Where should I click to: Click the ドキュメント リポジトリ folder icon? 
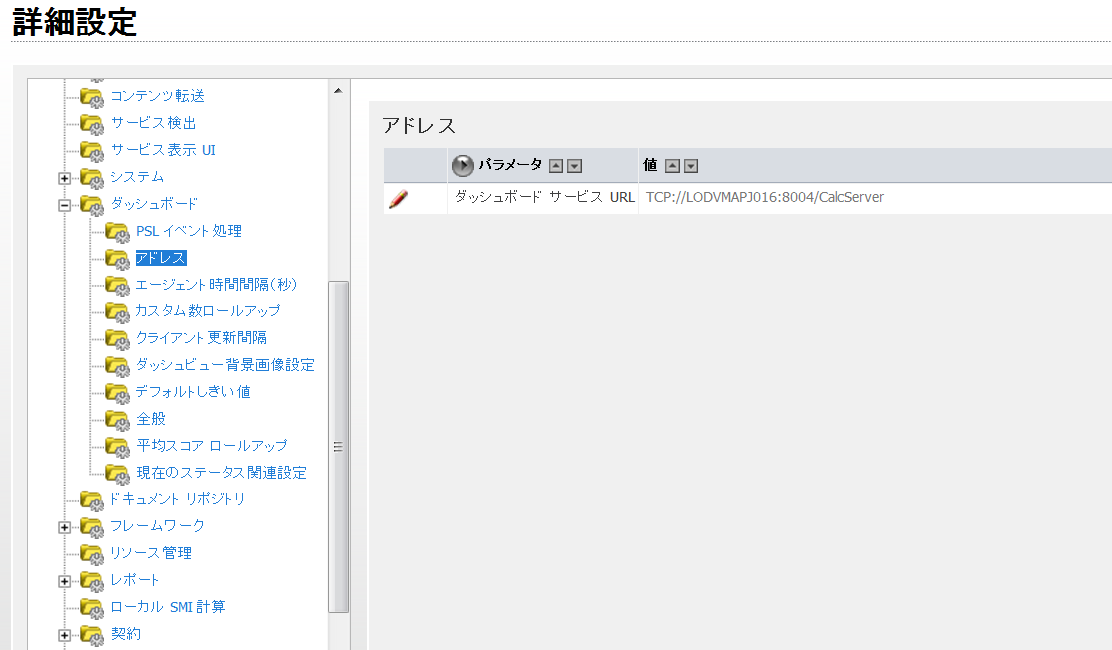pyautogui.click(x=92, y=500)
